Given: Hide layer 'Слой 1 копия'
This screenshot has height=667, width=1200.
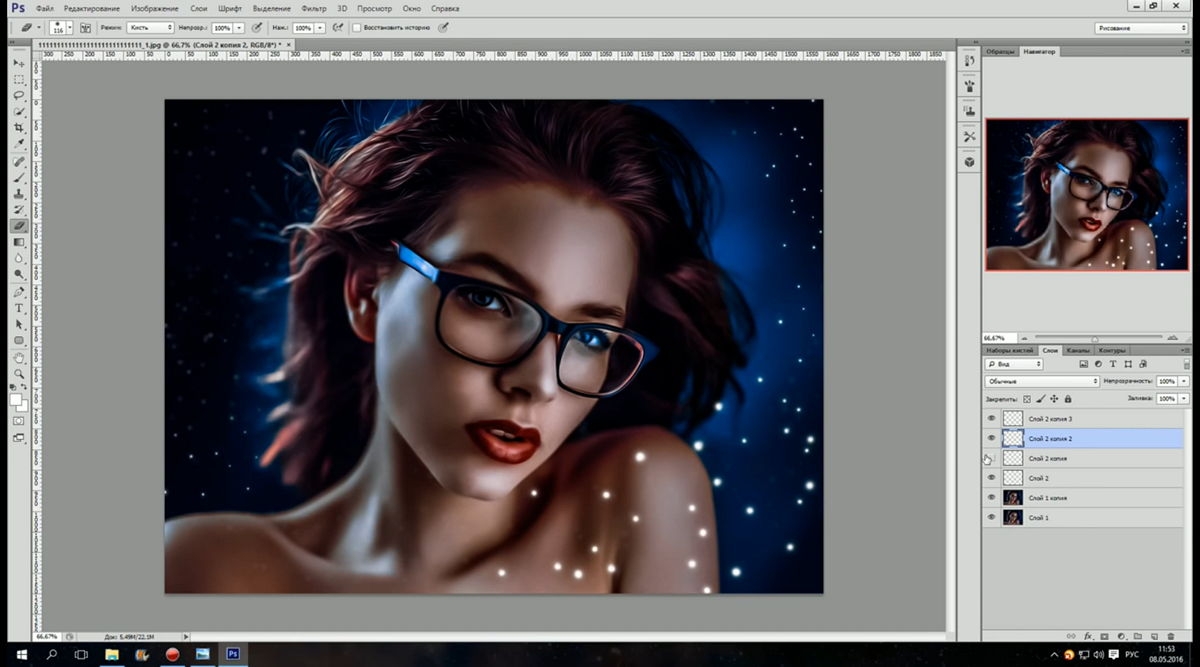Looking at the screenshot, I should pyautogui.click(x=992, y=497).
